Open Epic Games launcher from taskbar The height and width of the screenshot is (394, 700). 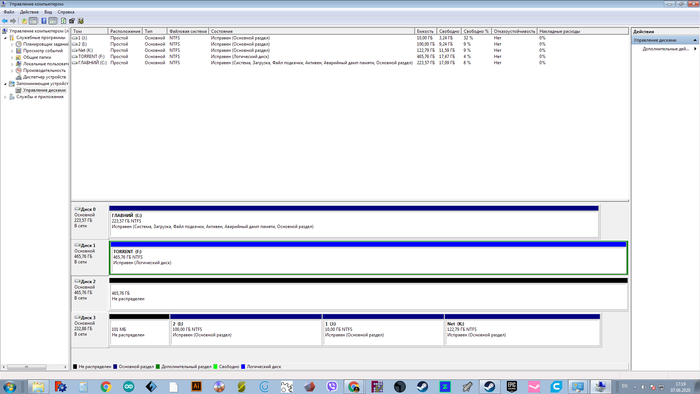point(512,386)
